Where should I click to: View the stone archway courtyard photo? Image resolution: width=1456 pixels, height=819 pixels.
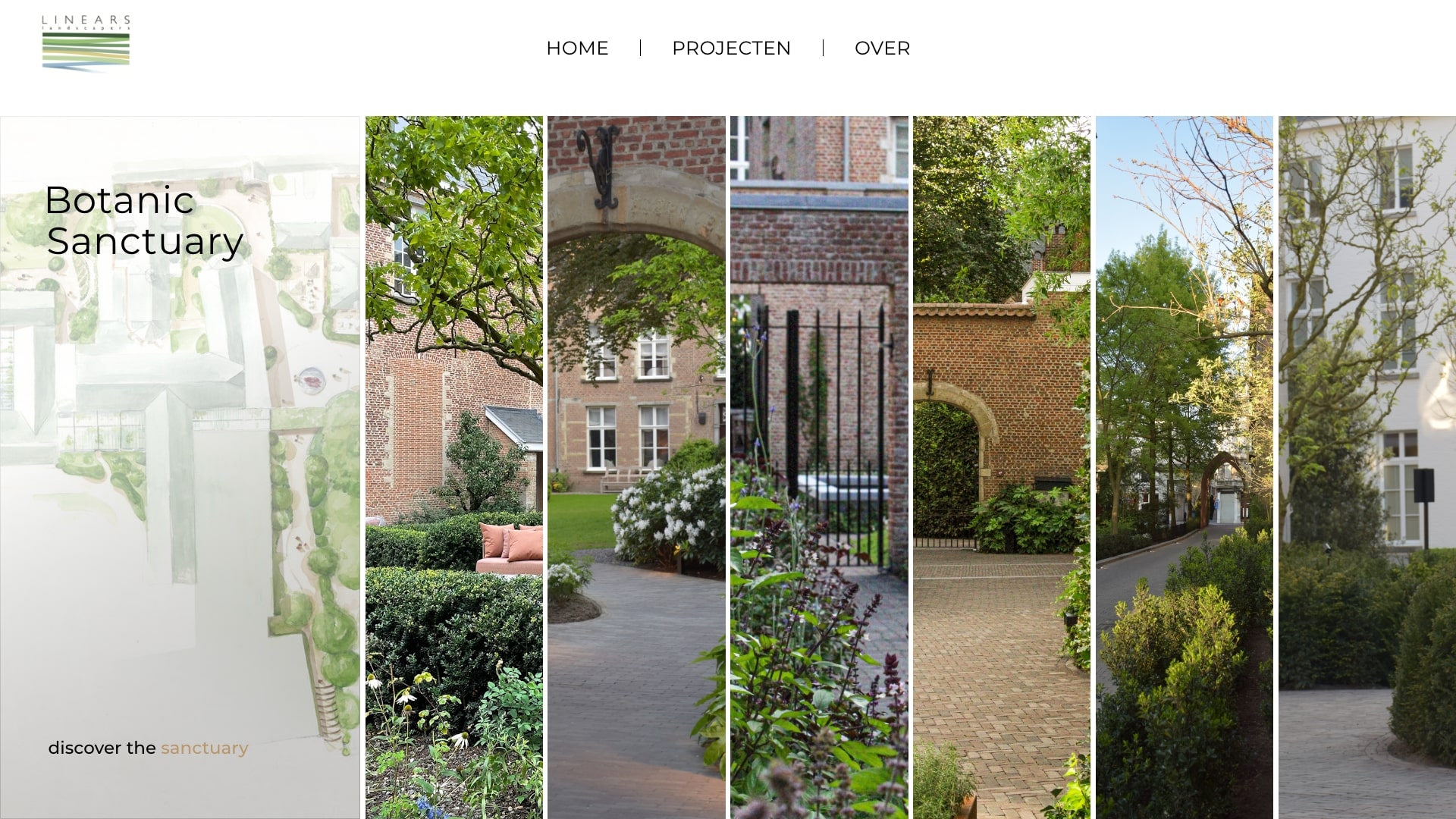point(636,467)
